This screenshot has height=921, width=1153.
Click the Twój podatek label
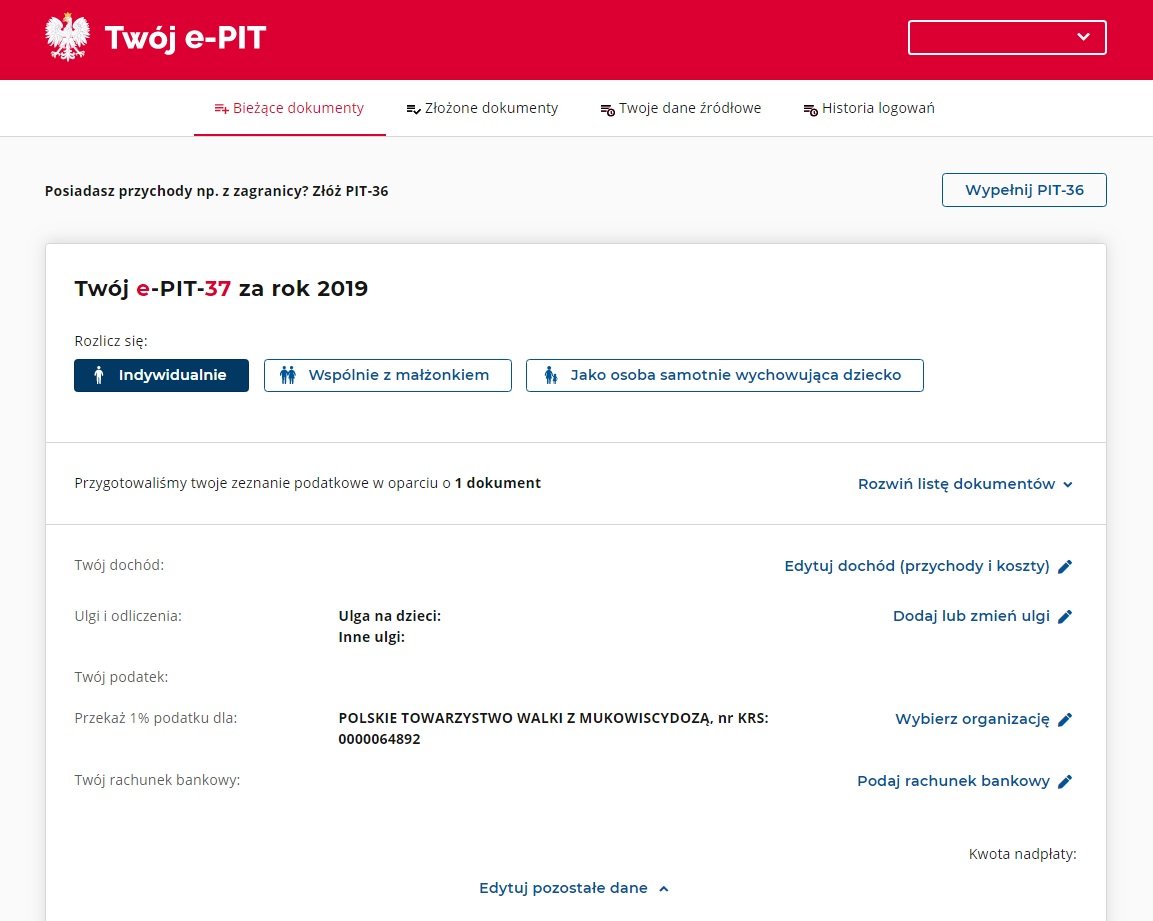coord(121,677)
